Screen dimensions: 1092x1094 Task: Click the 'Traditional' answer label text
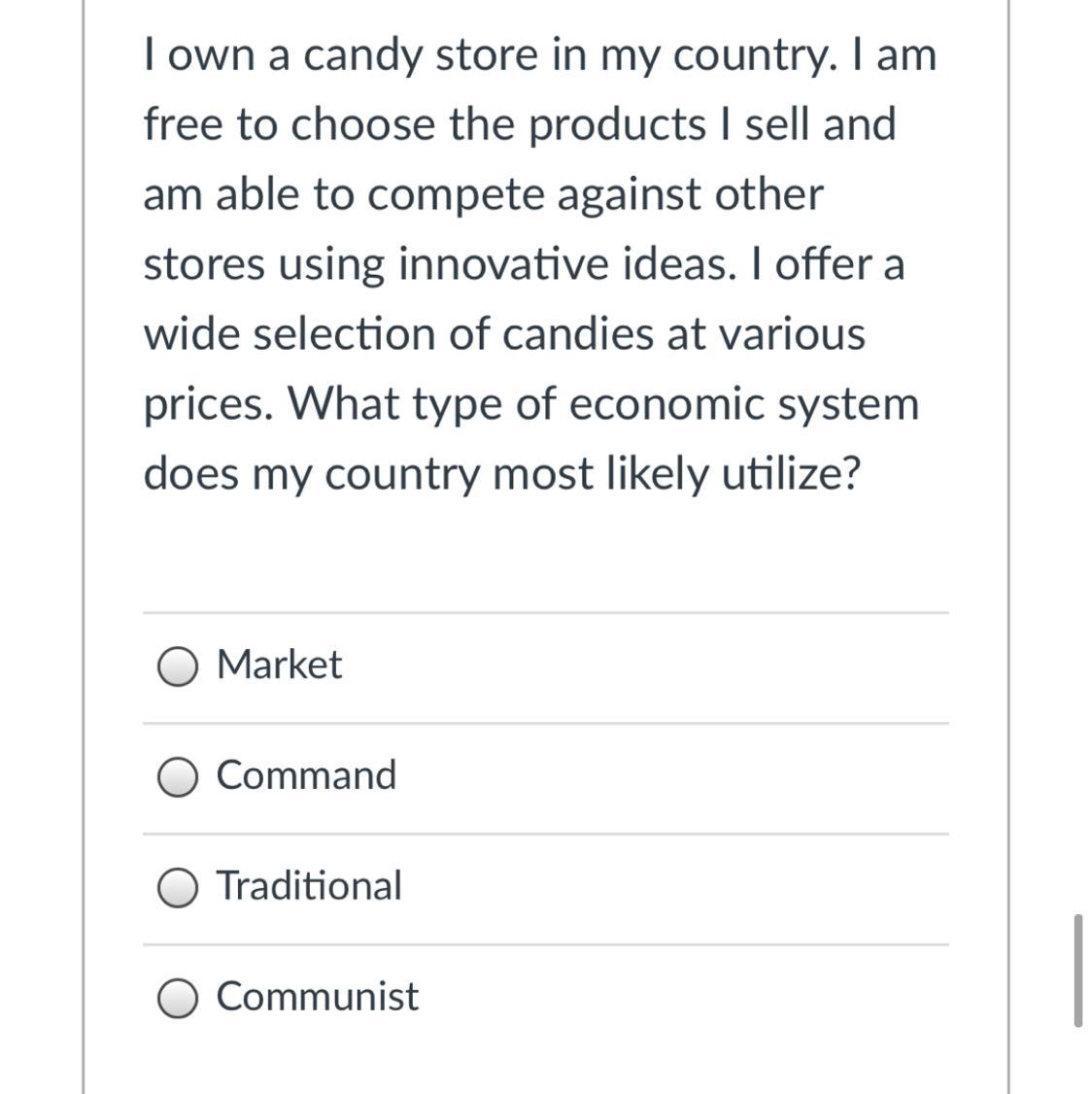point(309,886)
